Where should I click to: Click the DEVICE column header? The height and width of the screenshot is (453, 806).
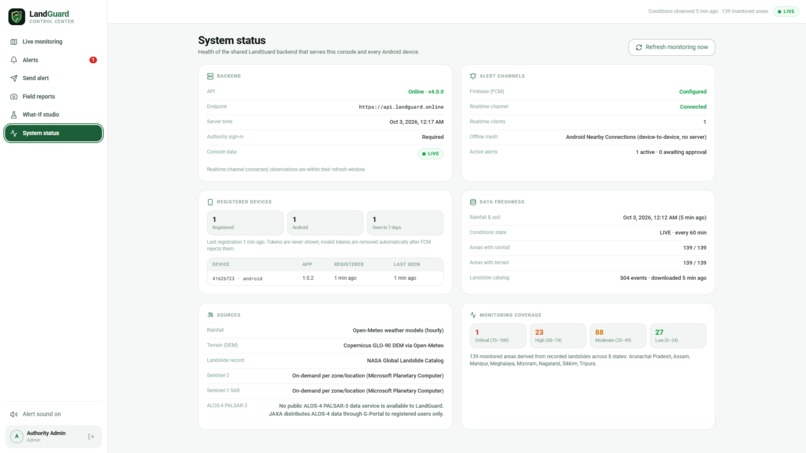(x=221, y=264)
